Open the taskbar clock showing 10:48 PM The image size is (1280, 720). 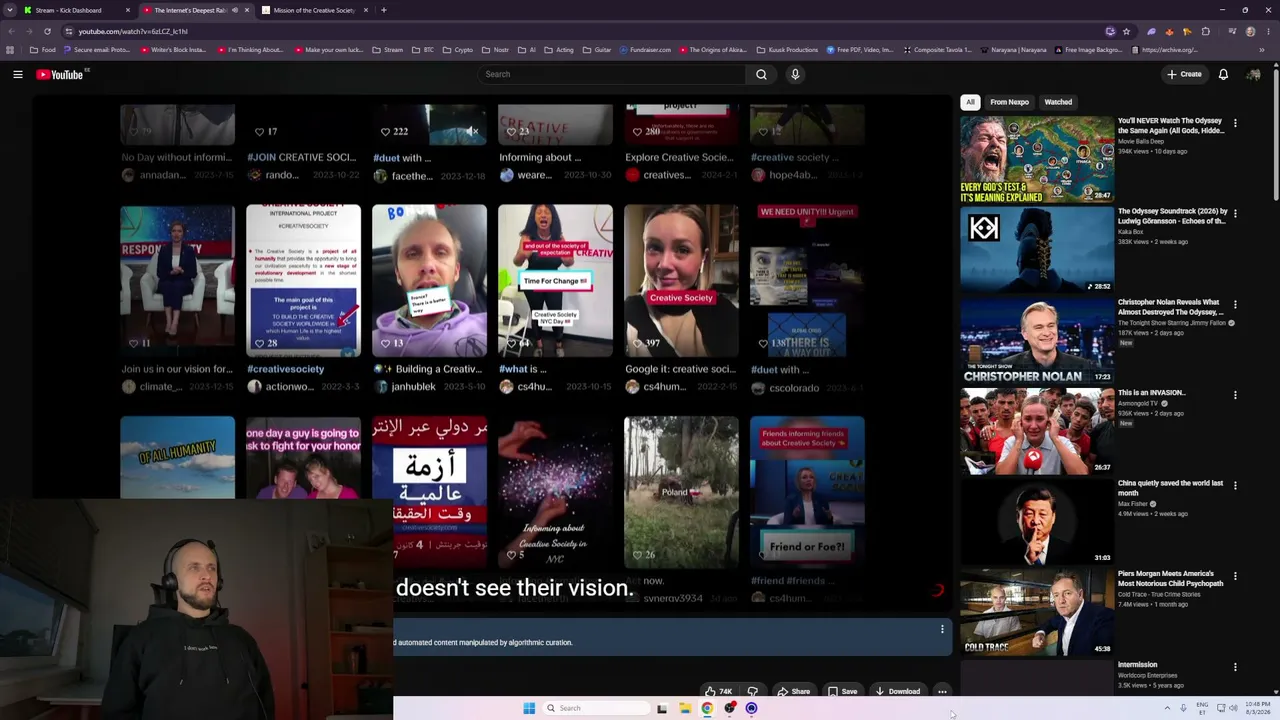click(x=1257, y=708)
